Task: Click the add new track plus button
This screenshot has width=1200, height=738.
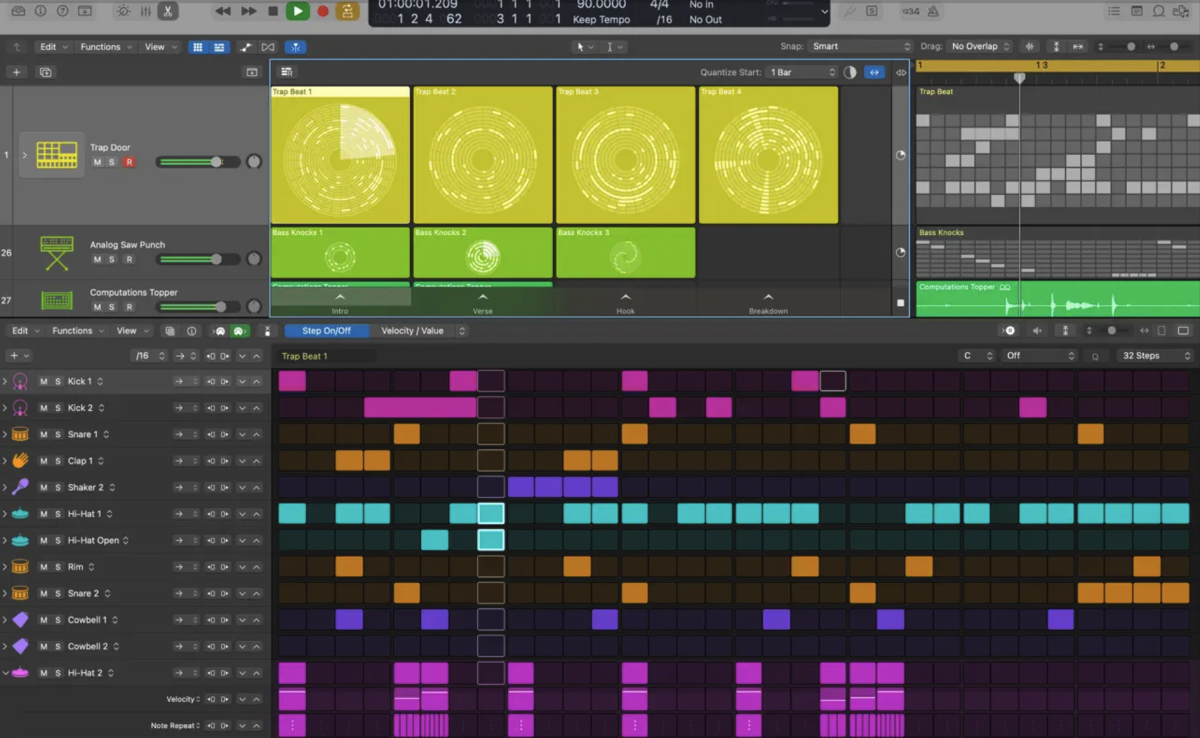Action: [16, 72]
